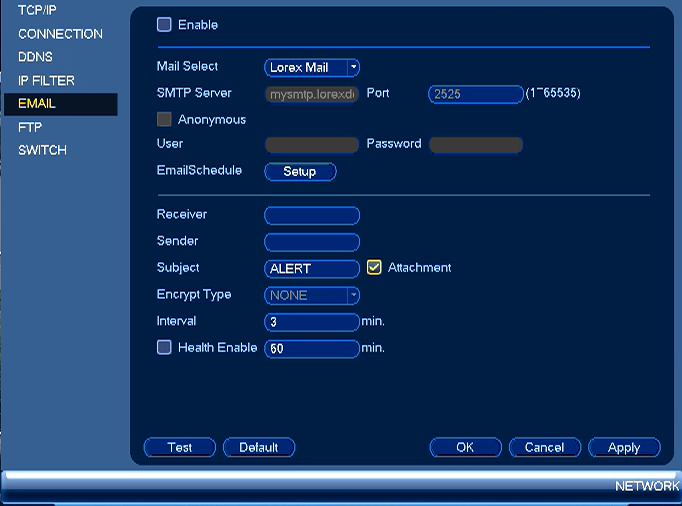Screen dimensions: 682x506
Task: Click the port range text (1~65535)
Action: [553, 93]
